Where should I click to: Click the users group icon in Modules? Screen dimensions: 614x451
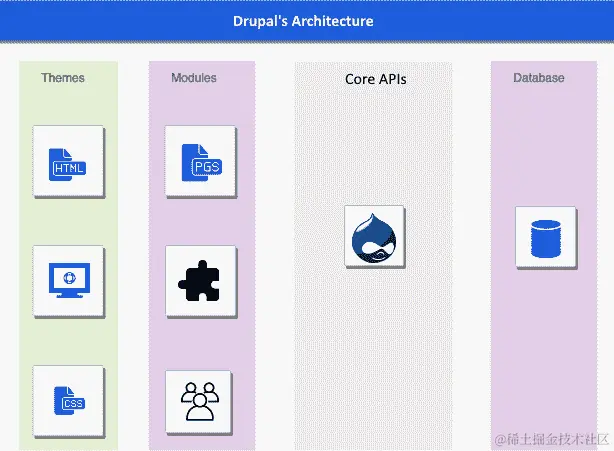coord(199,402)
